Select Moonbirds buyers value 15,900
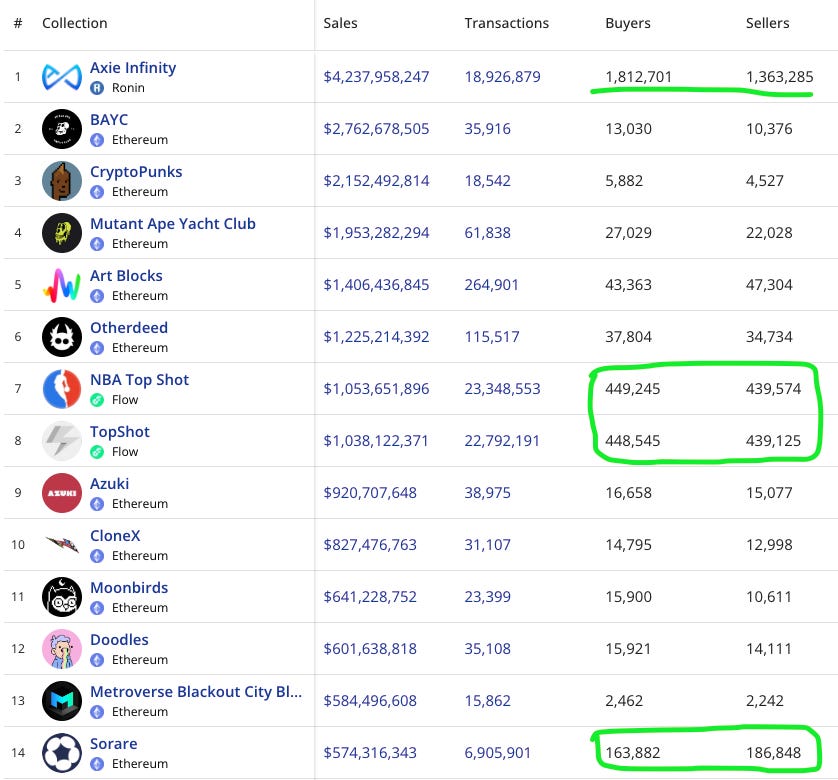Screen dimensions: 838x780 [628, 597]
